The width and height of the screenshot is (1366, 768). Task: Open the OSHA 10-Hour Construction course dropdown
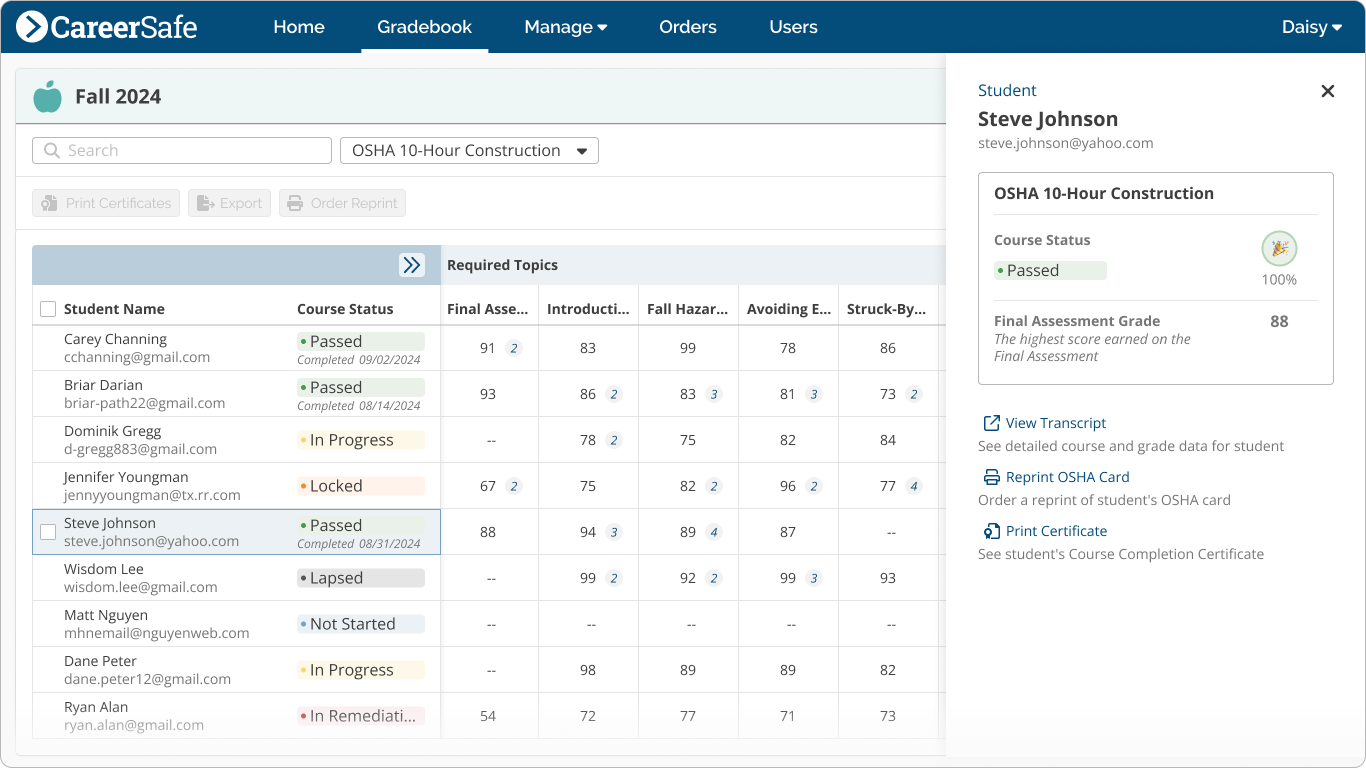(469, 150)
